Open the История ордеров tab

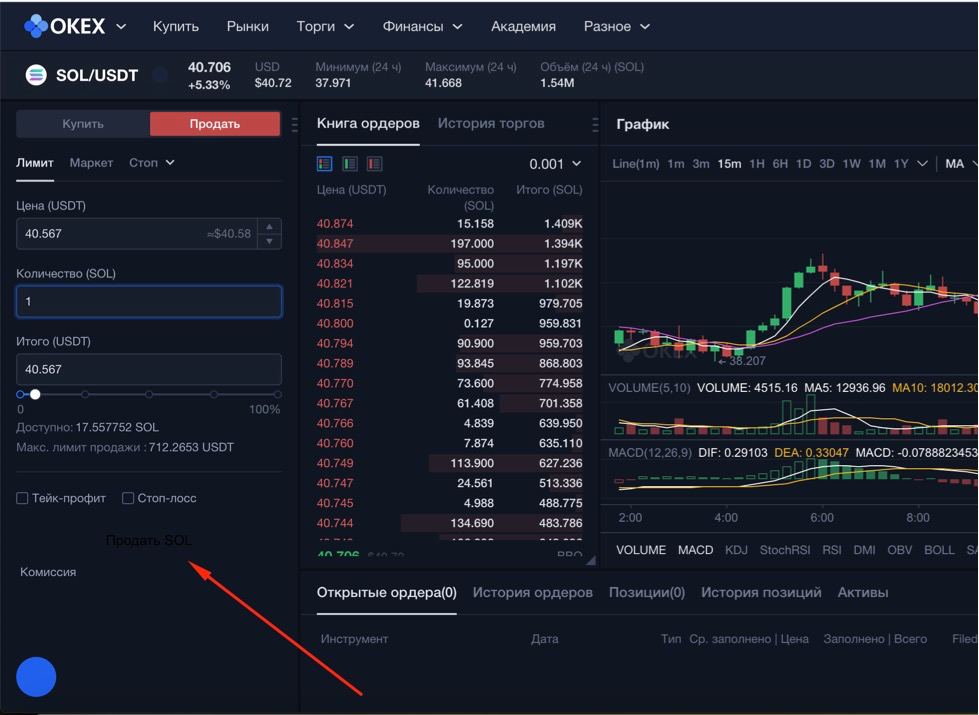click(x=533, y=592)
